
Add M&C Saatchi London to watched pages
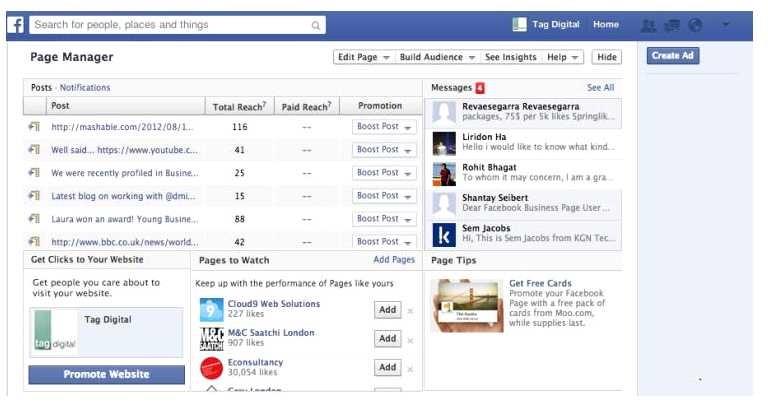pos(387,339)
